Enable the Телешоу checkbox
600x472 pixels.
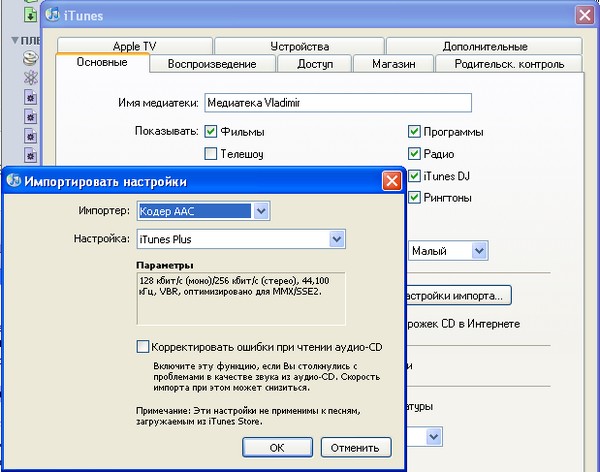click(x=211, y=154)
